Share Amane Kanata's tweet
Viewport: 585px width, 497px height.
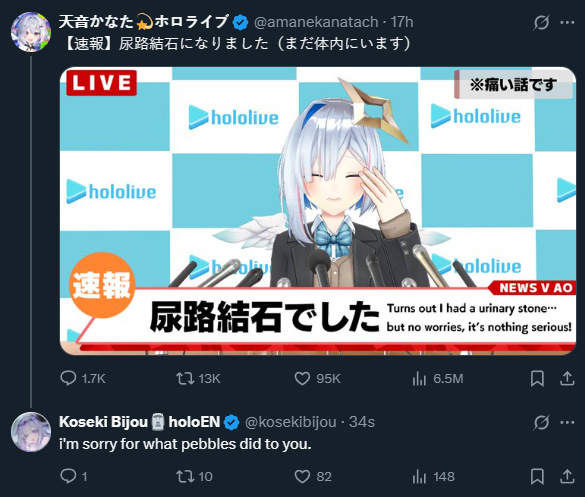pos(567,379)
